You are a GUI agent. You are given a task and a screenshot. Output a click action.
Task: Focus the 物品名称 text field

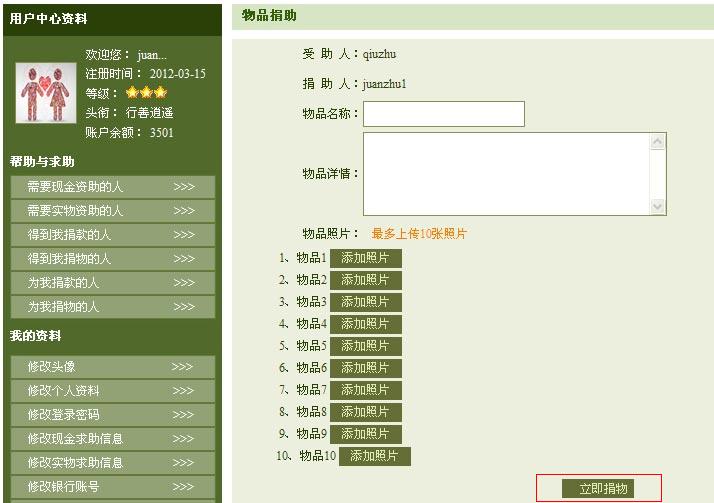point(444,114)
